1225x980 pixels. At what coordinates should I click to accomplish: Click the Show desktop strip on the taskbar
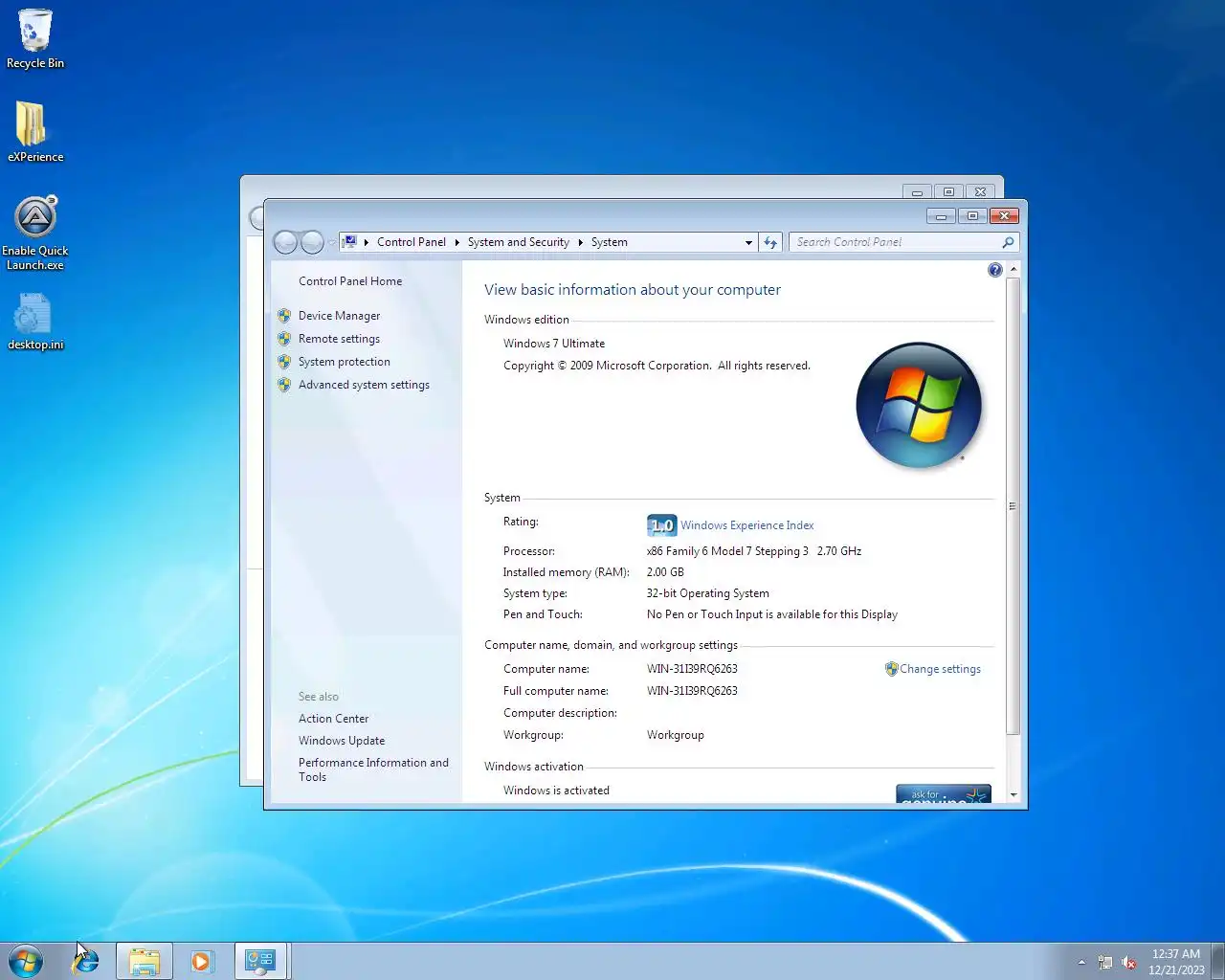(1218, 961)
